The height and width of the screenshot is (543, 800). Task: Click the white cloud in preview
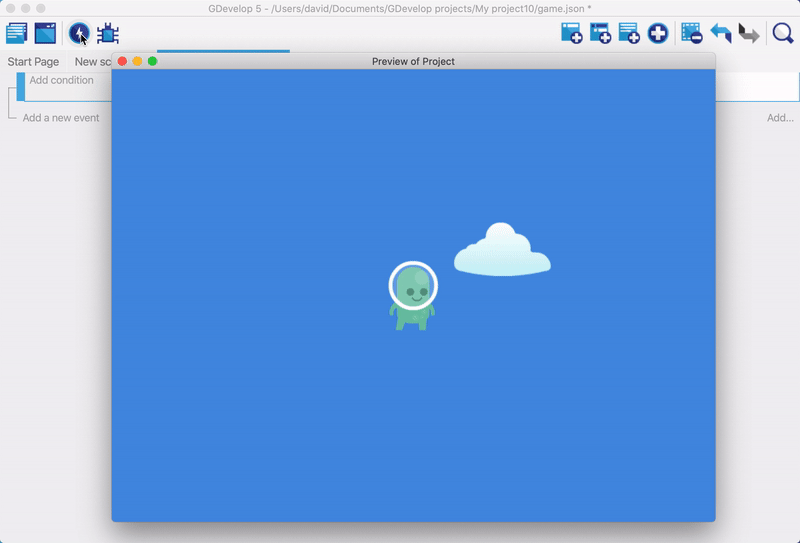tap(502, 251)
